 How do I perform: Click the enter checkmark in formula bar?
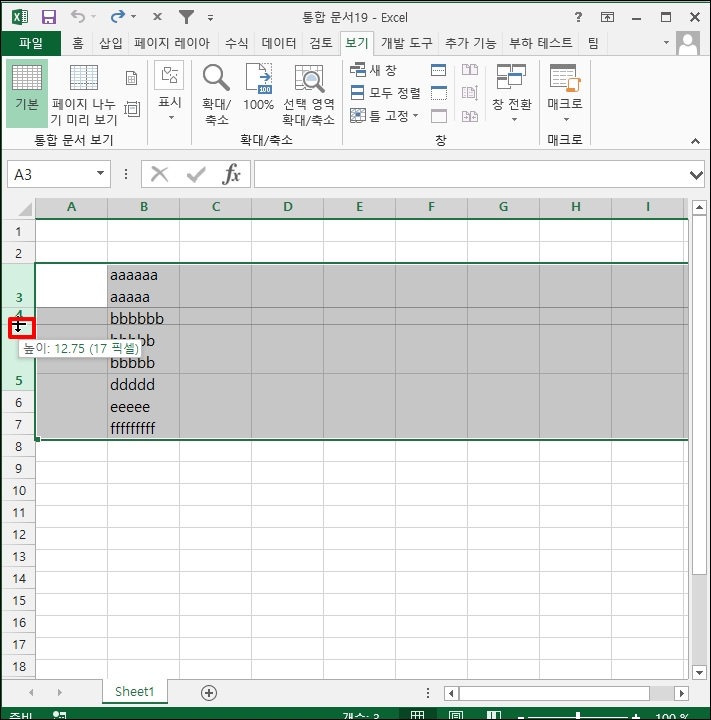[196, 174]
